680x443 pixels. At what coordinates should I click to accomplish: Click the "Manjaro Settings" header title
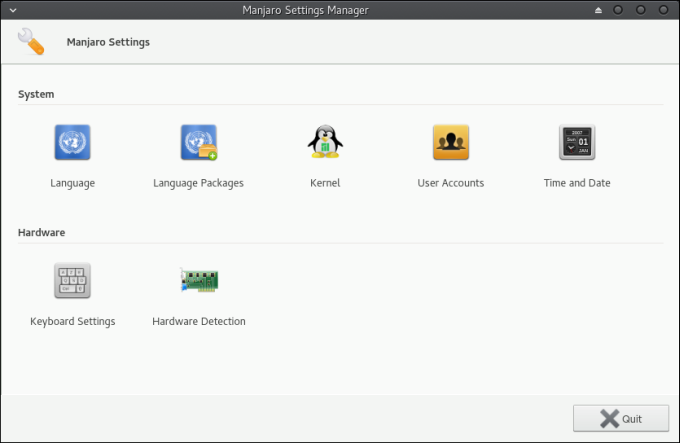108,42
